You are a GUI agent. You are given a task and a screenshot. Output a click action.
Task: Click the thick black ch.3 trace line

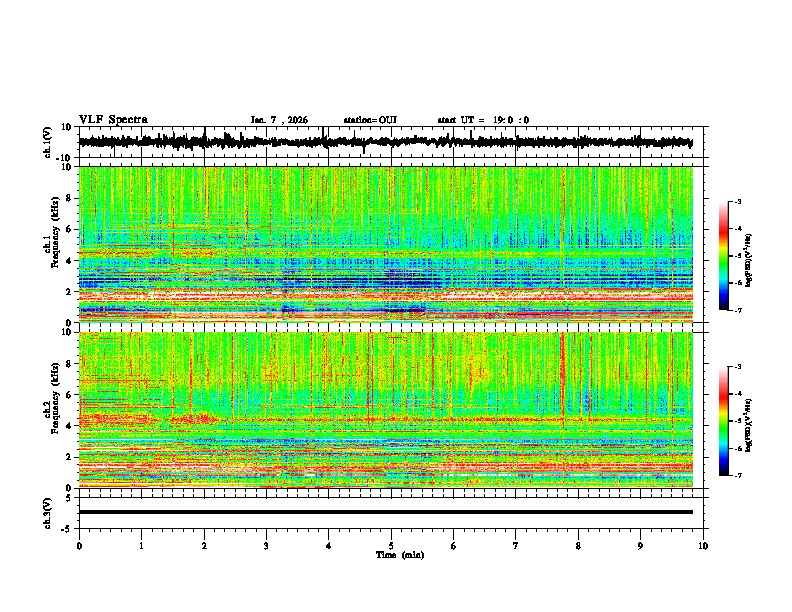pos(385,512)
